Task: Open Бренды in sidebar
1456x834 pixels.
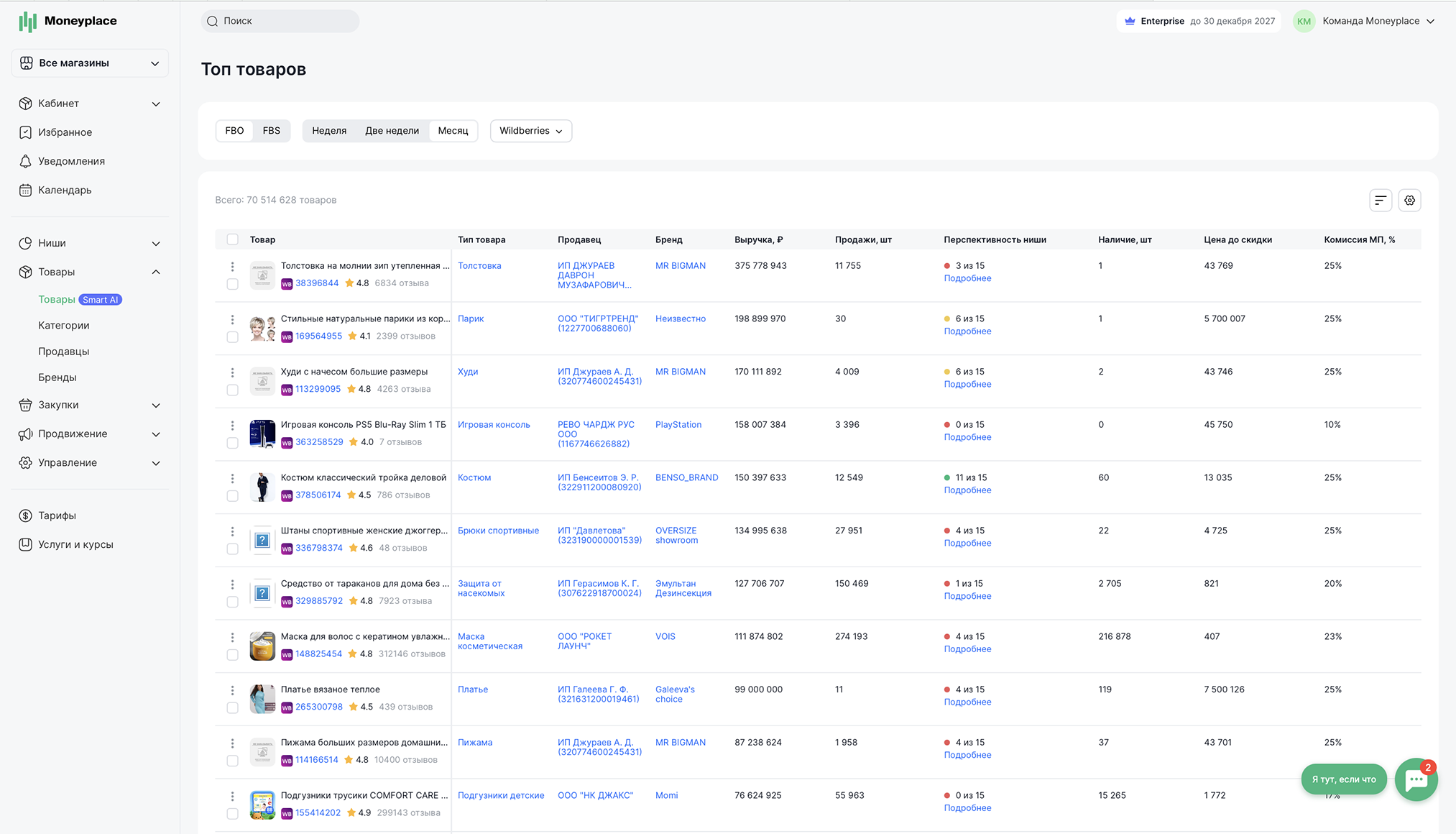Action: tap(57, 377)
